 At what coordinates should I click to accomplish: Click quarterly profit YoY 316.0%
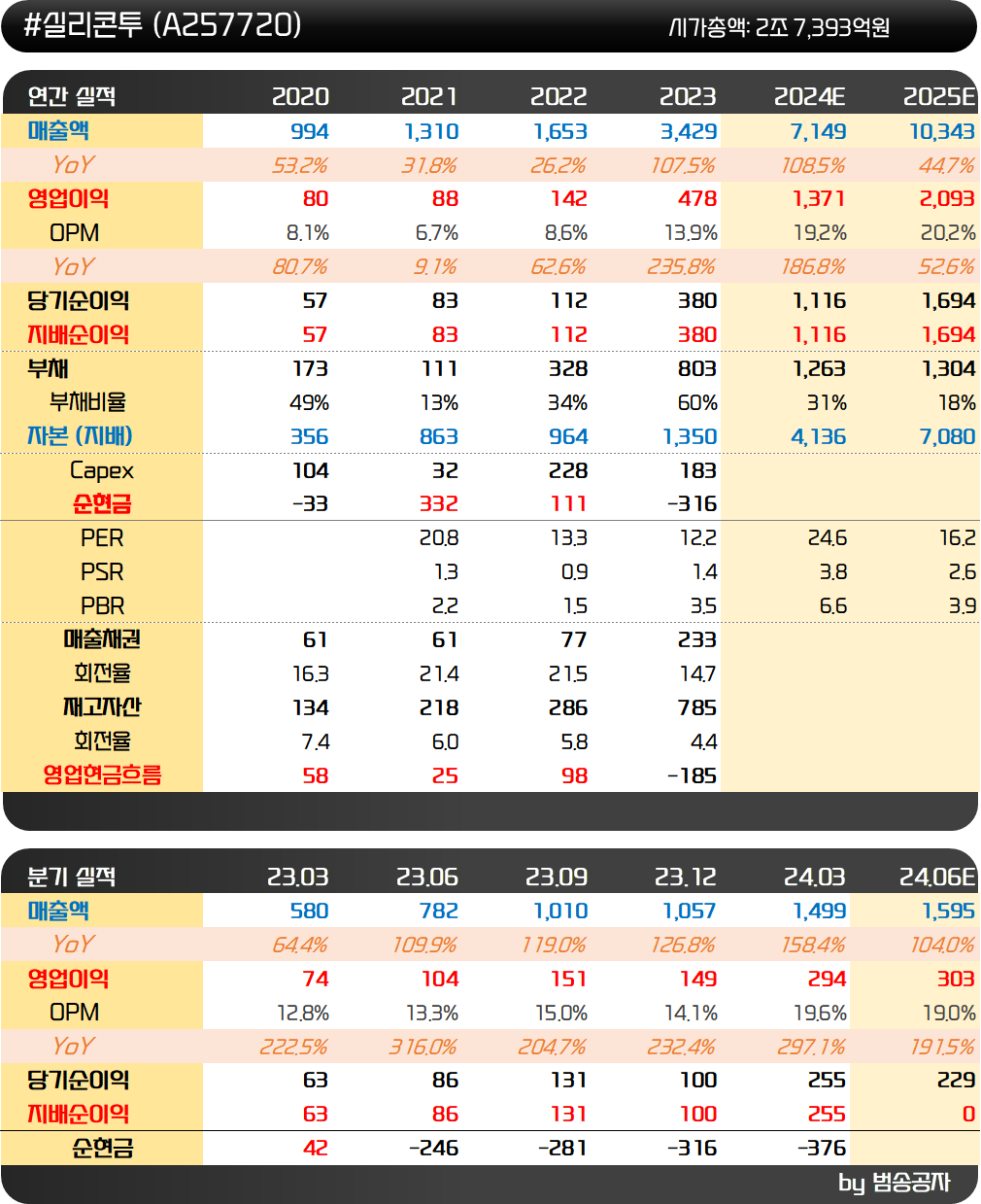pyautogui.click(x=423, y=1047)
